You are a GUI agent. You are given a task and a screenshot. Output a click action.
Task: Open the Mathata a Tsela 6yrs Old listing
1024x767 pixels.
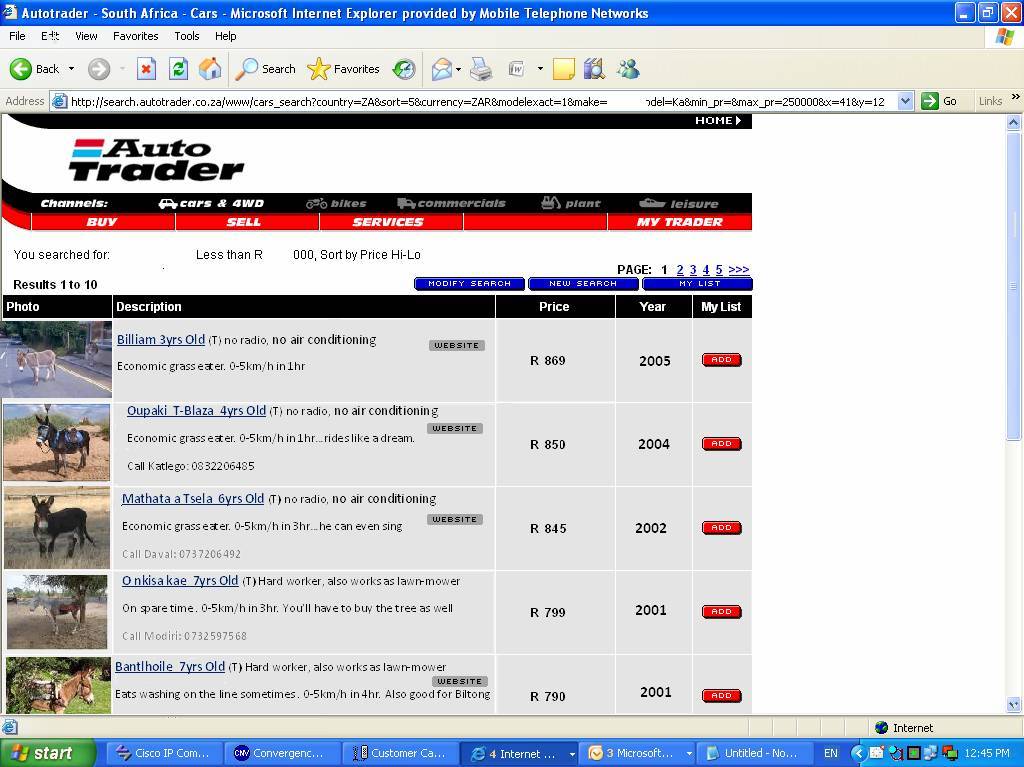[x=193, y=498]
